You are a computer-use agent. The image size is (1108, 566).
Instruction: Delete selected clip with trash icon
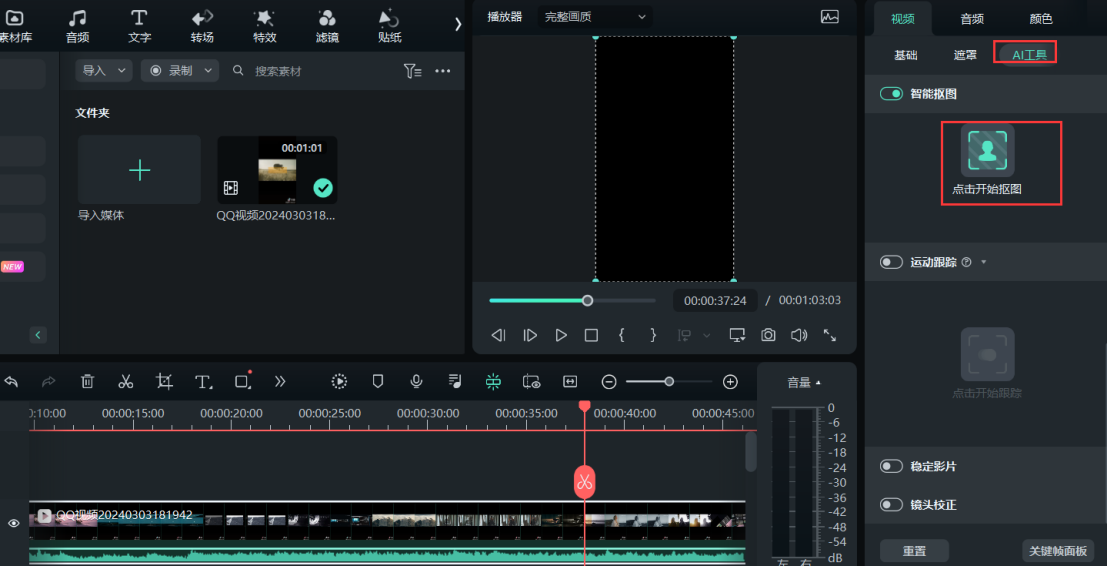87,381
